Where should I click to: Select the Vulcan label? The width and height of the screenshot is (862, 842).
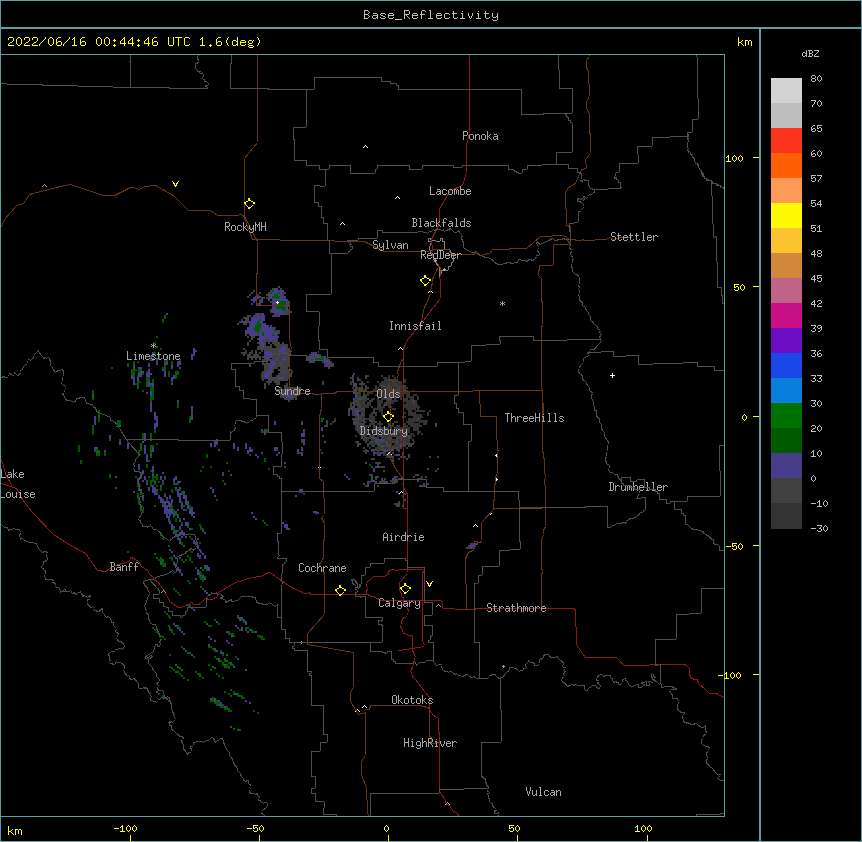click(x=543, y=792)
